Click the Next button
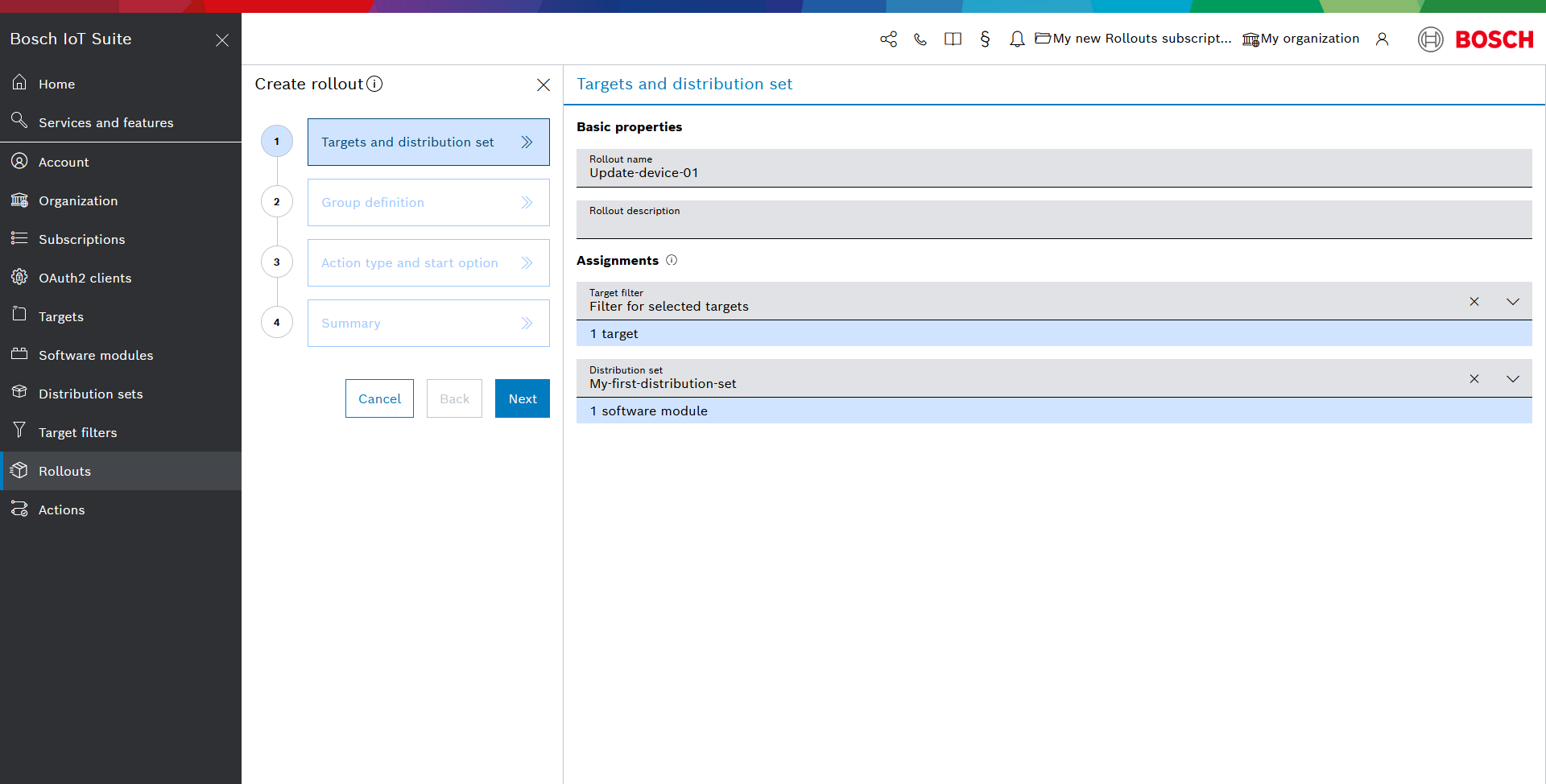The height and width of the screenshot is (784, 1546). [522, 398]
